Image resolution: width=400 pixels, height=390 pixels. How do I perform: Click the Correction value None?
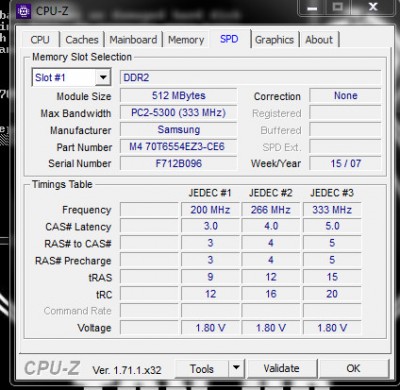click(x=345, y=96)
